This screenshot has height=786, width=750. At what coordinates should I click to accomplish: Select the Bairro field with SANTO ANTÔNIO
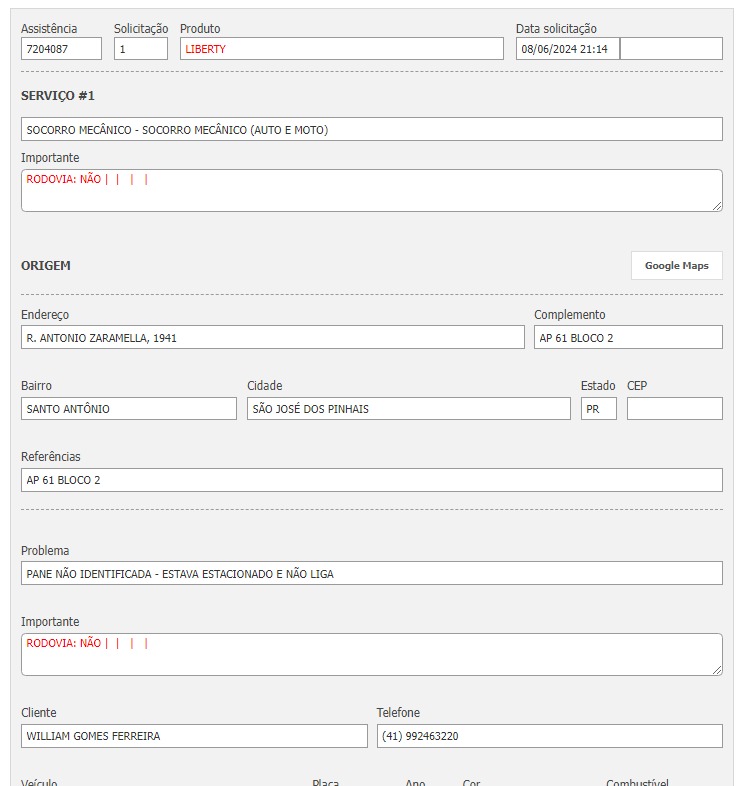tap(129, 409)
